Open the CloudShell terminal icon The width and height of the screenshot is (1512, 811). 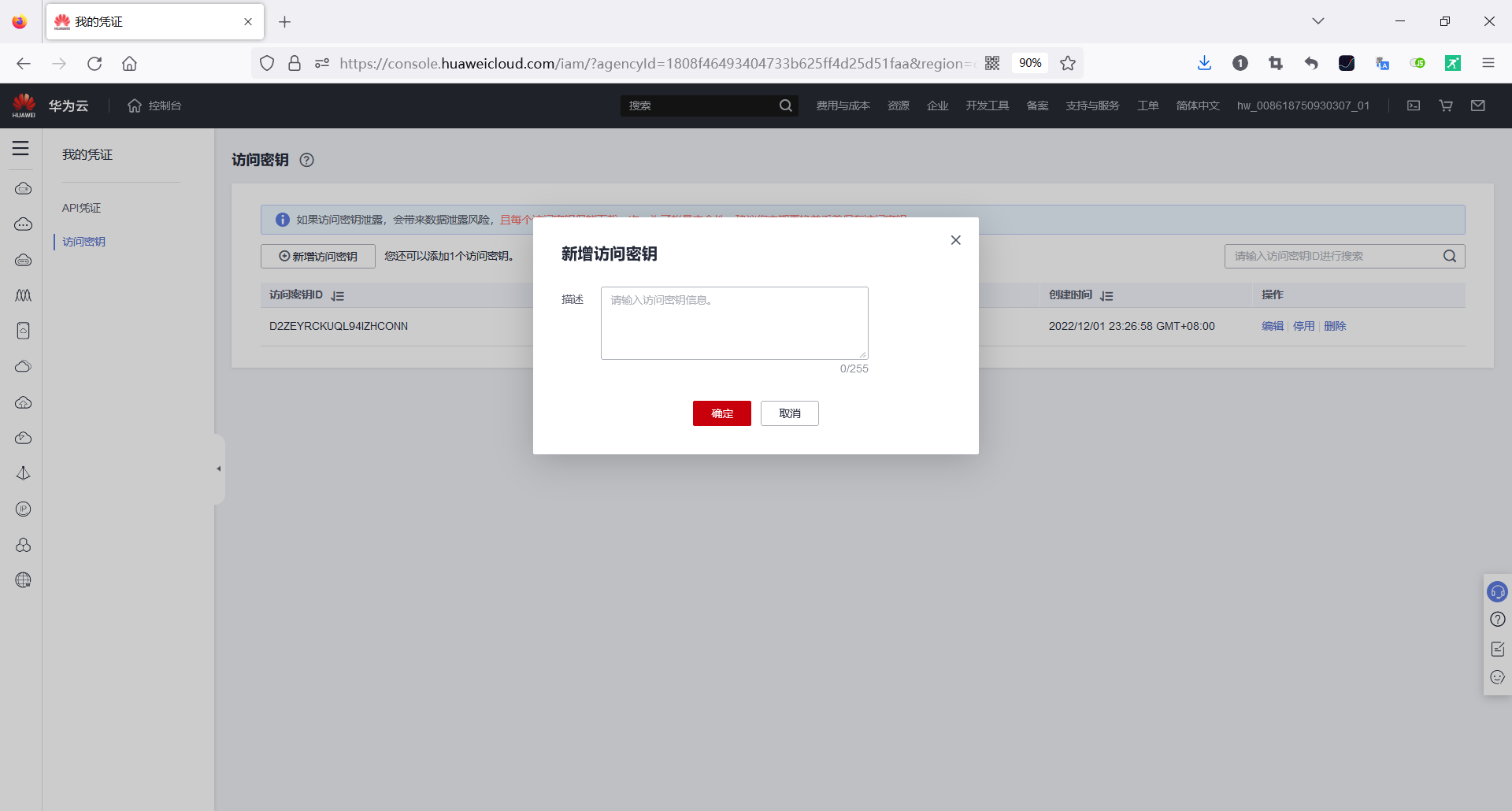pyautogui.click(x=1414, y=106)
